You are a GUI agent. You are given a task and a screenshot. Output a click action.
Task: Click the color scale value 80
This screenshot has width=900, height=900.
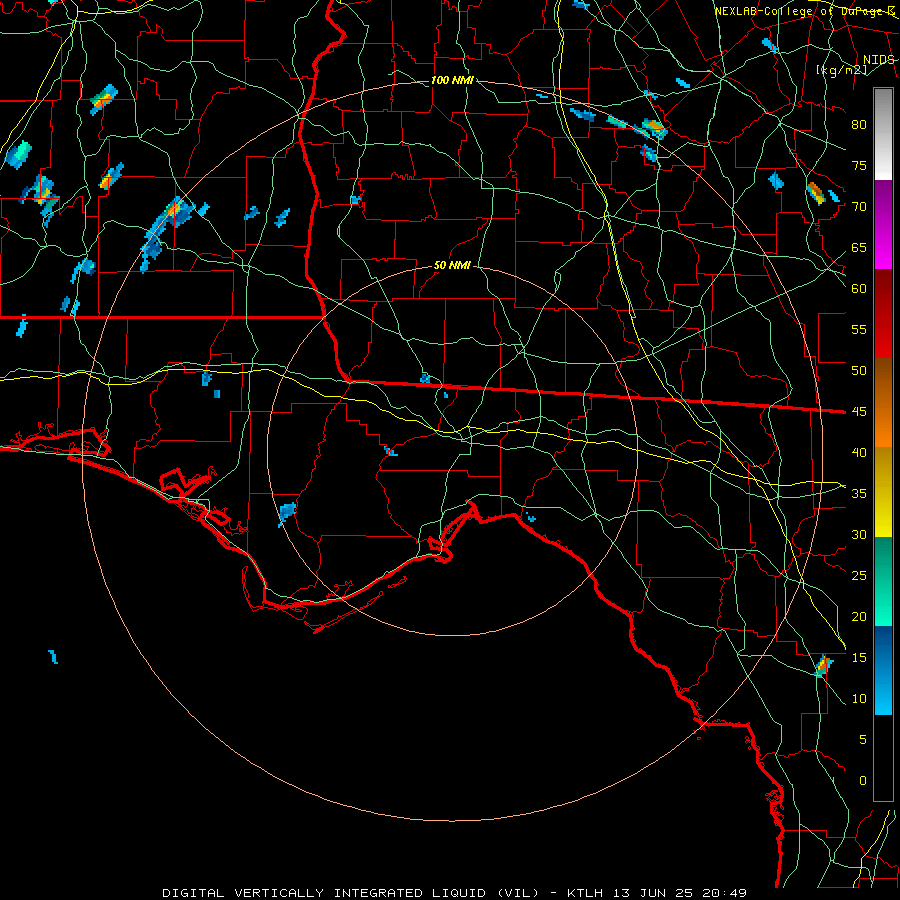pos(859,125)
